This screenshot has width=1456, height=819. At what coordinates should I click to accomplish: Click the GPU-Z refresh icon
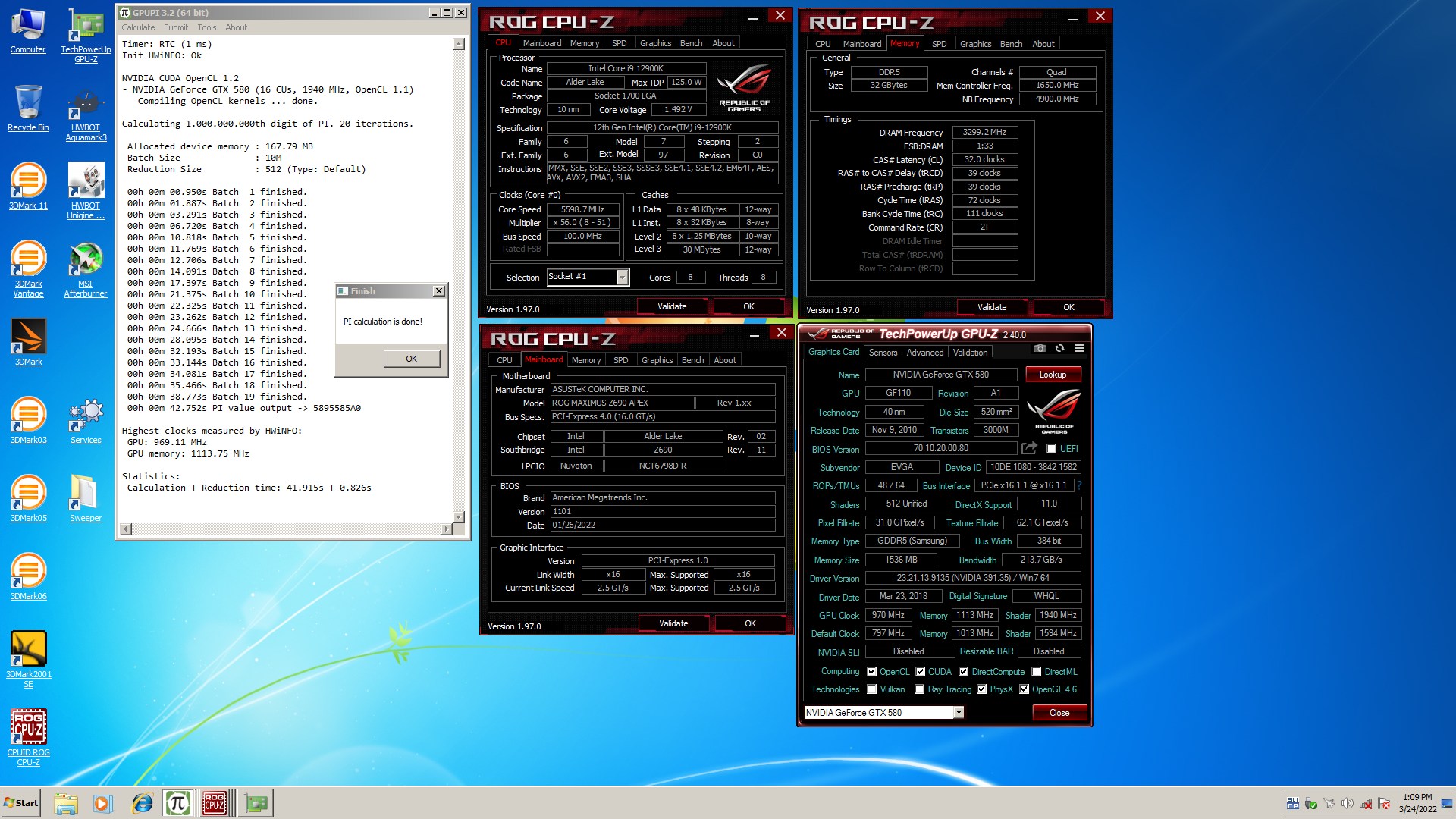click(x=1059, y=349)
